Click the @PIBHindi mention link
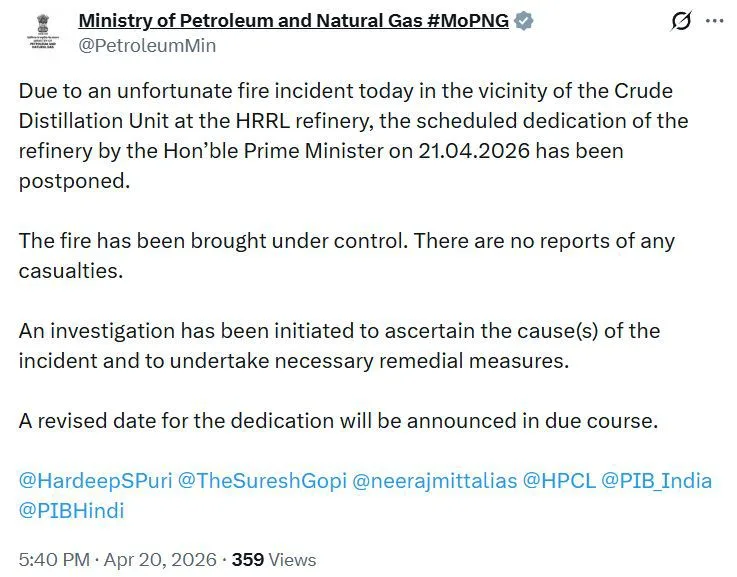The image size is (737, 577). tap(71, 510)
